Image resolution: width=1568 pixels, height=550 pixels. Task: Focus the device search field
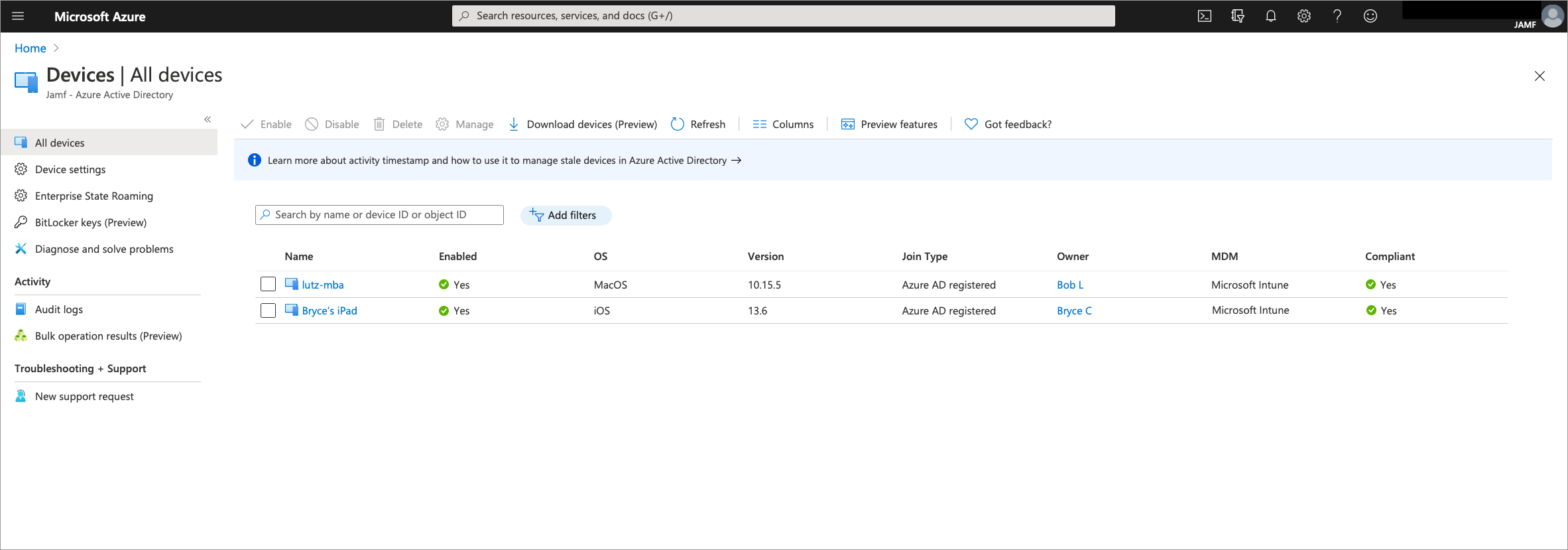click(379, 215)
